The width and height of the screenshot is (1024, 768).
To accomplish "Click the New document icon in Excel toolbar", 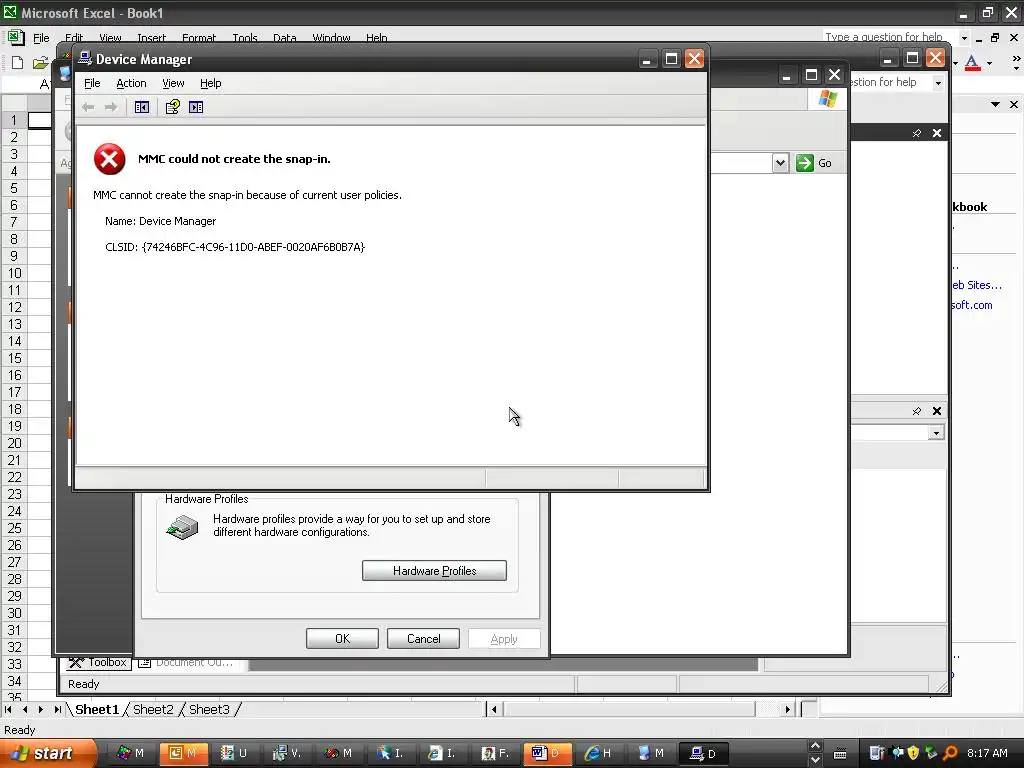I will click(x=18, y=63).
